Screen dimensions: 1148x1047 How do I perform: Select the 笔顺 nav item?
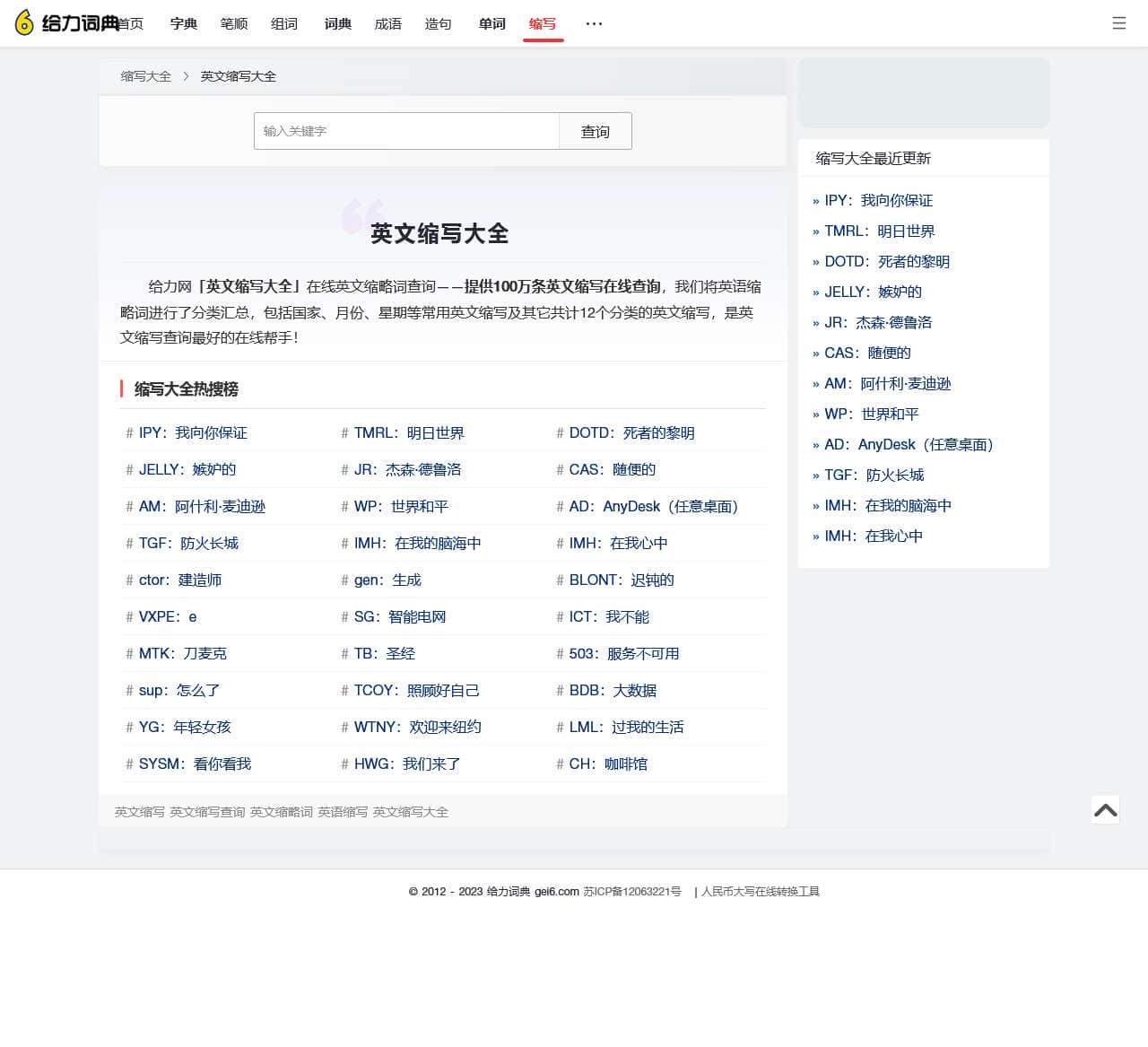click(234, 24)
